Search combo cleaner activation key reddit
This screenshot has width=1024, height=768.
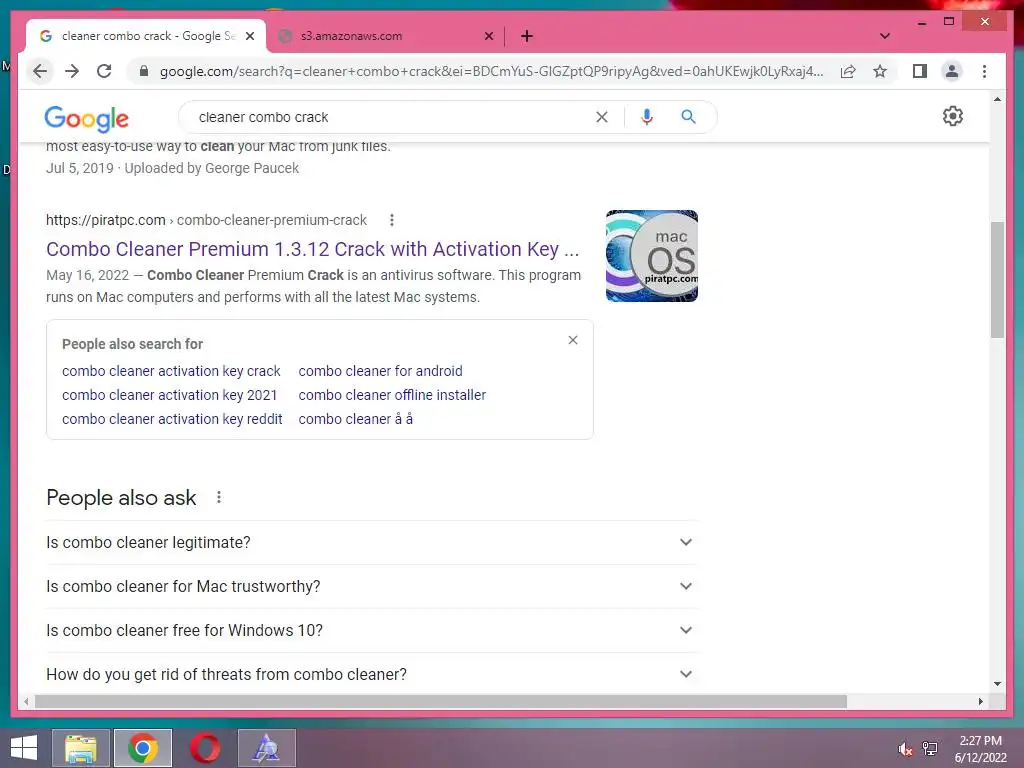(x=172, y=419)
